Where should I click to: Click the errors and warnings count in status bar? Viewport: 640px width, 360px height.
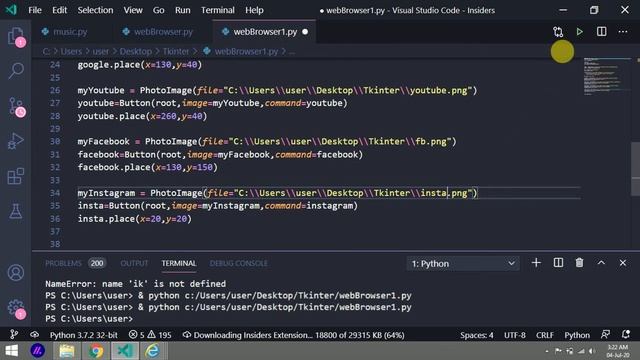tap(150, 335)
